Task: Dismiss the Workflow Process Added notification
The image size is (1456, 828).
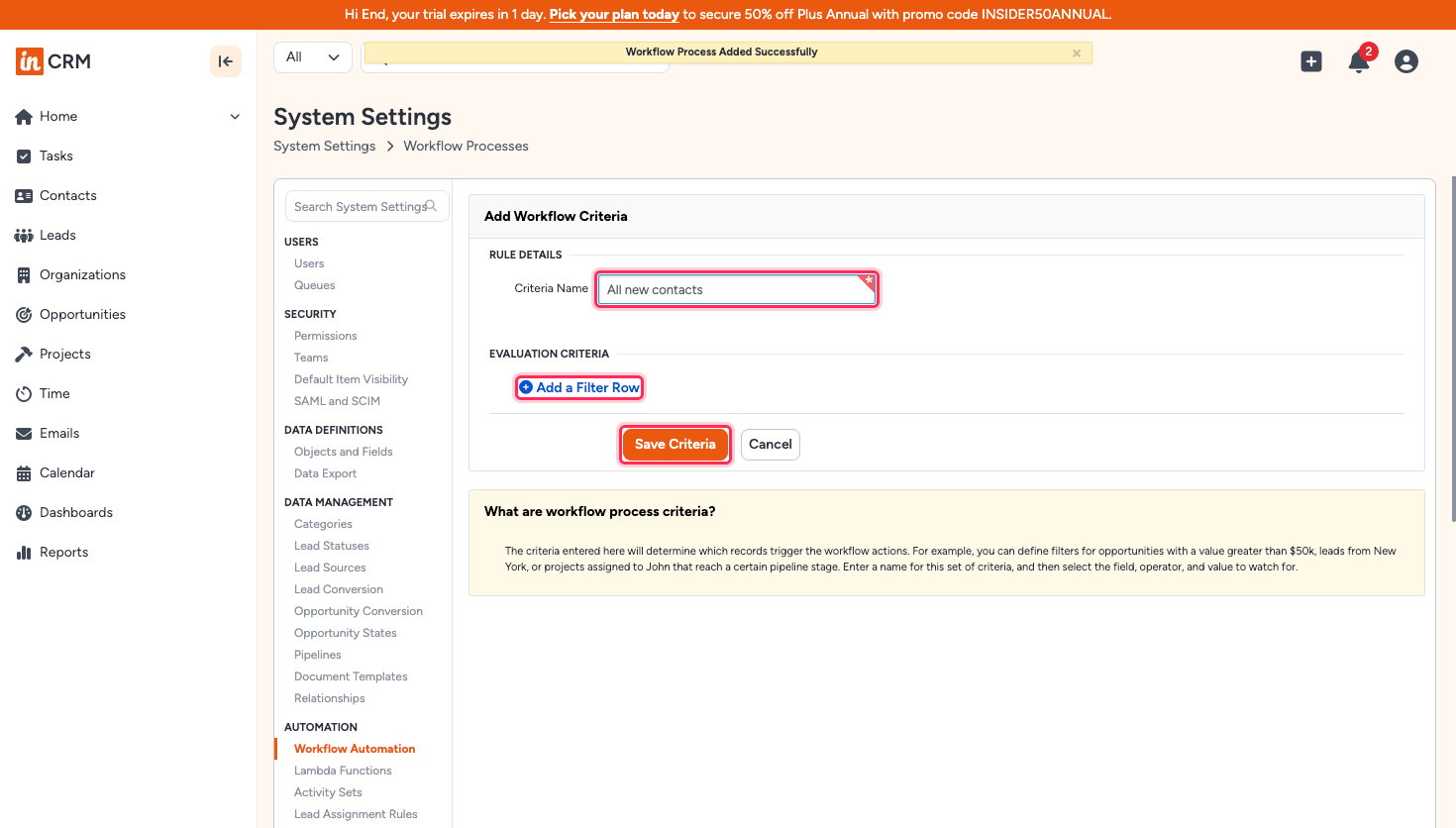Action: (1077, 53)
